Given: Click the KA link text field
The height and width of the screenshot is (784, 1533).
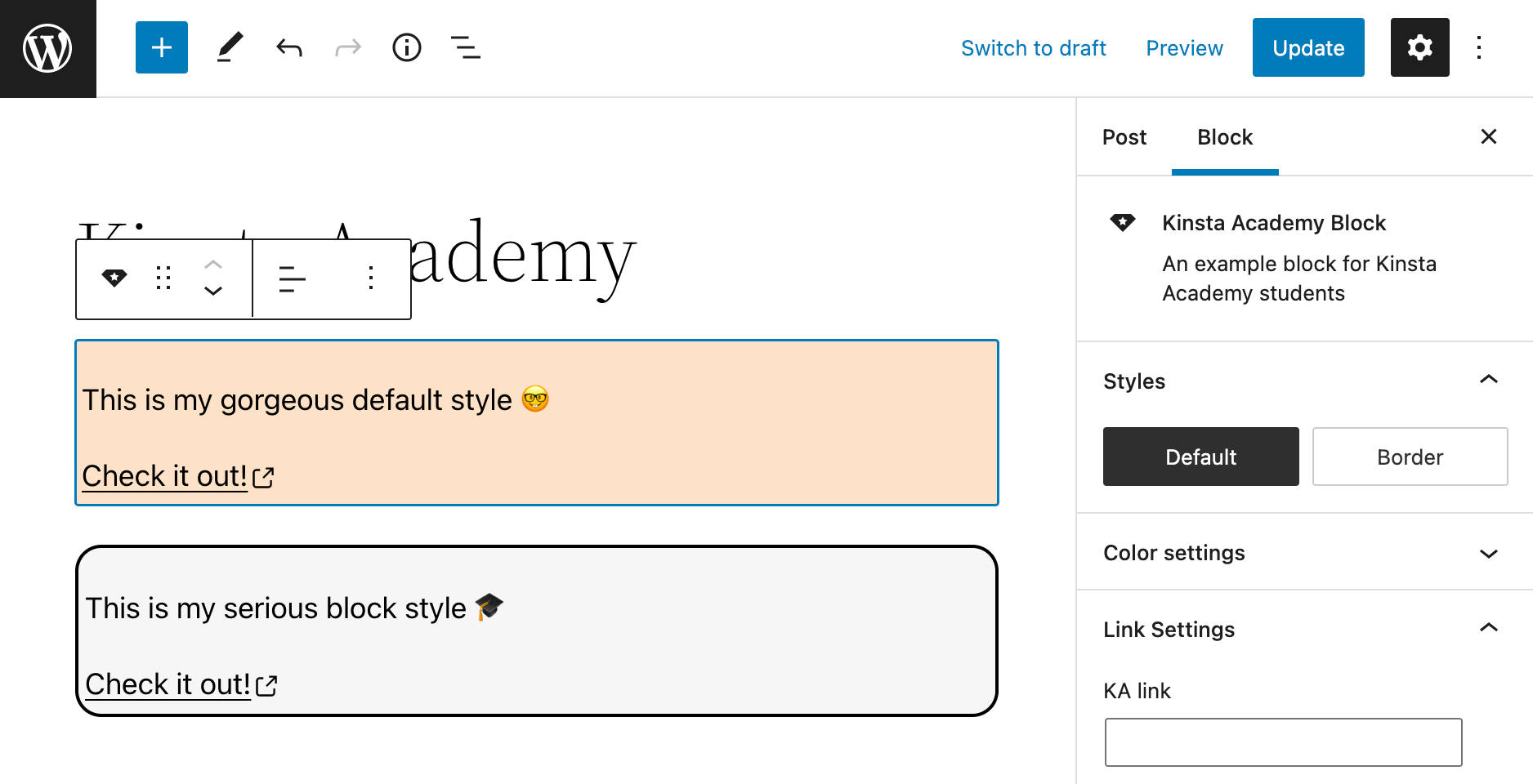Looking at the screenshot, I should 1283,742.
